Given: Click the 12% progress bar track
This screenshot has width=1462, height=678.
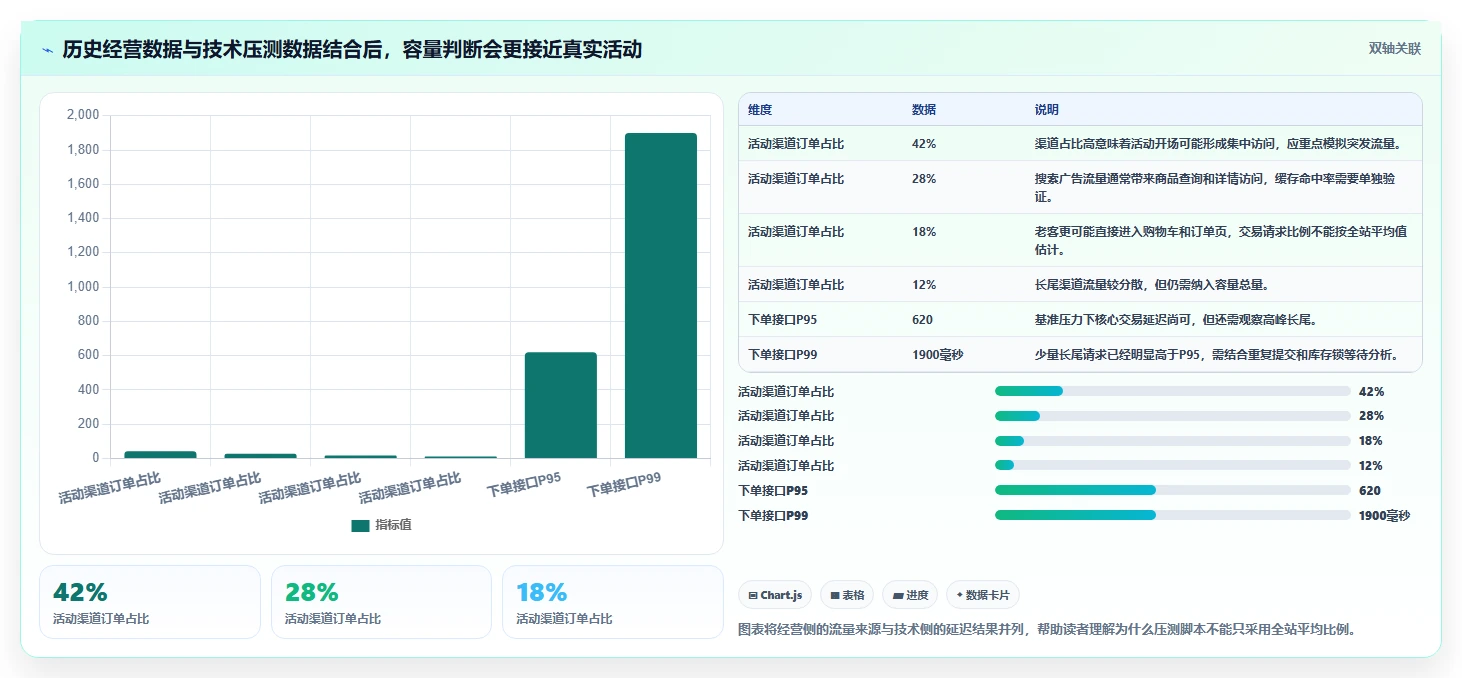Looking at the screenshot, I should (x=1172, y=466).
